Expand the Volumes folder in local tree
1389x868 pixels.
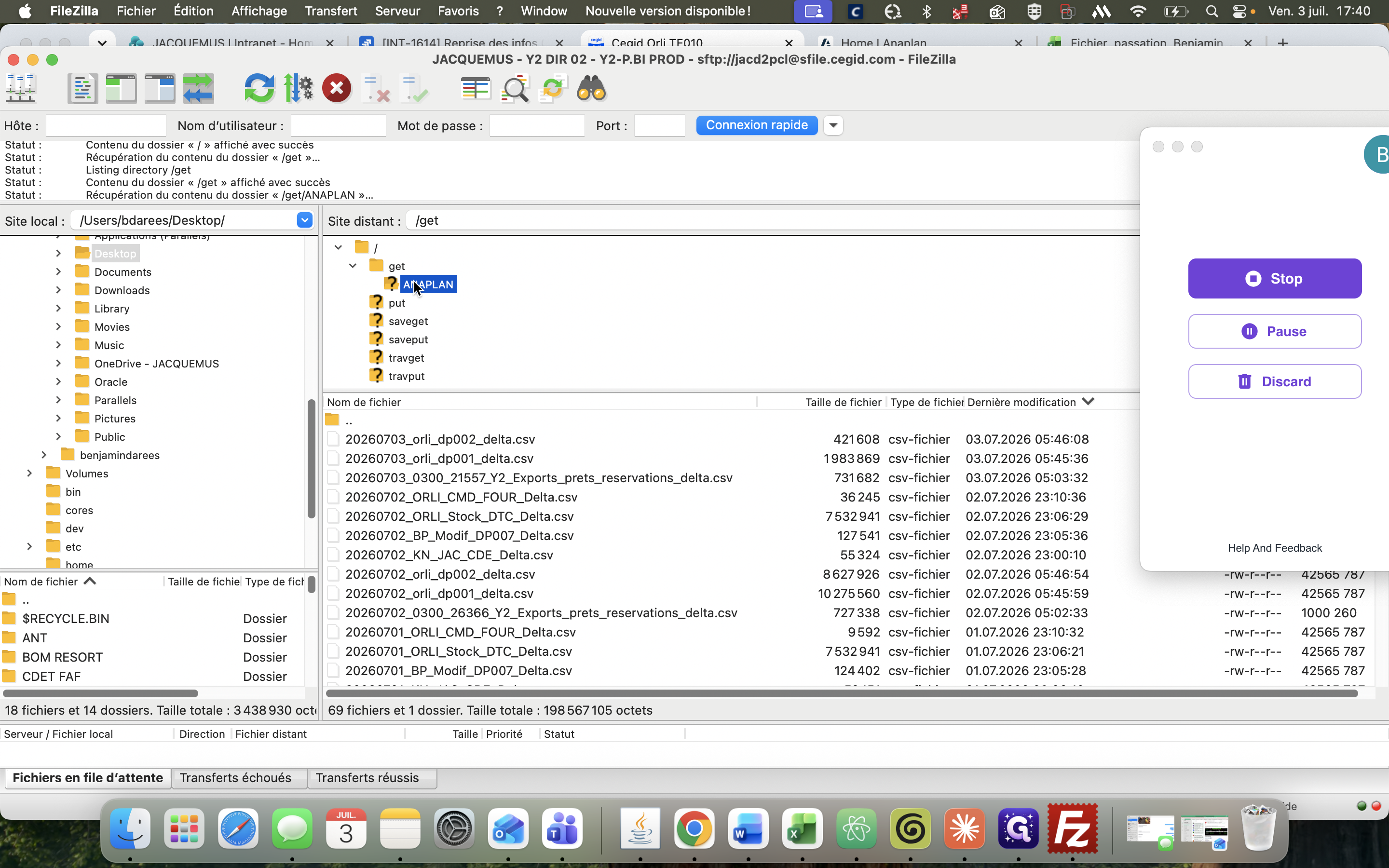click(30, 473)
